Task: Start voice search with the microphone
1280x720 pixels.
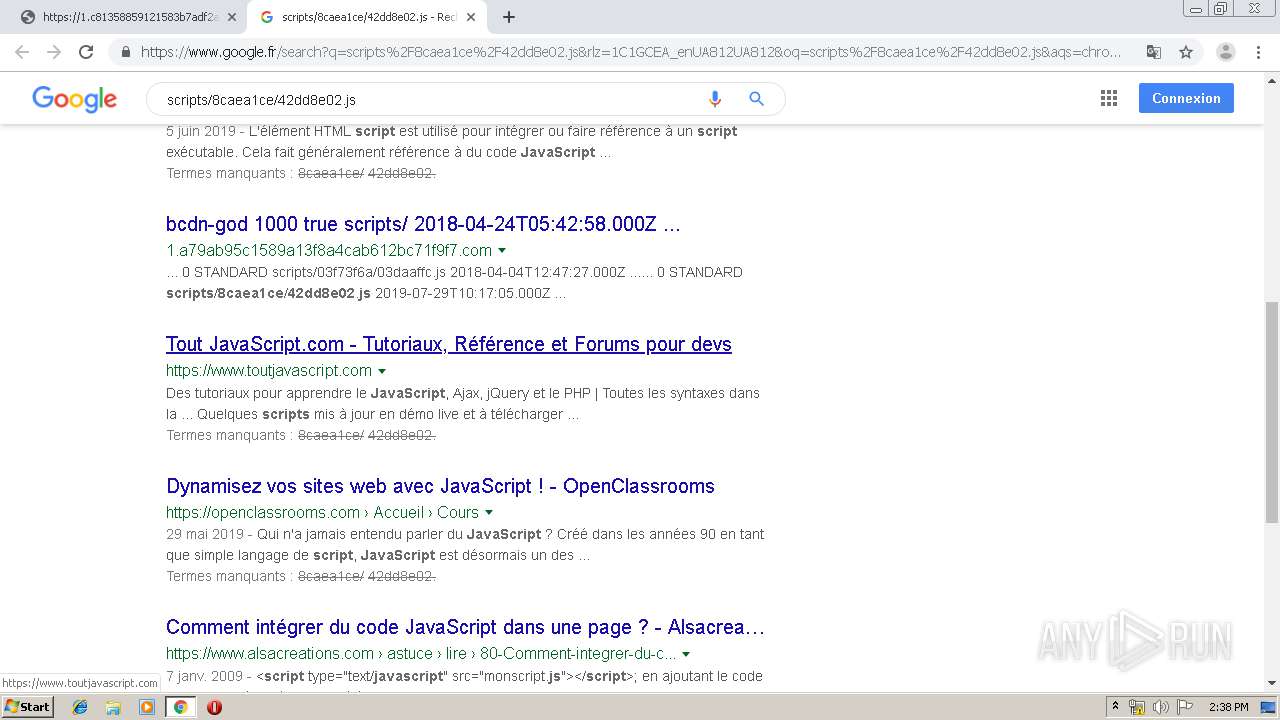Action: pos(714,99)
